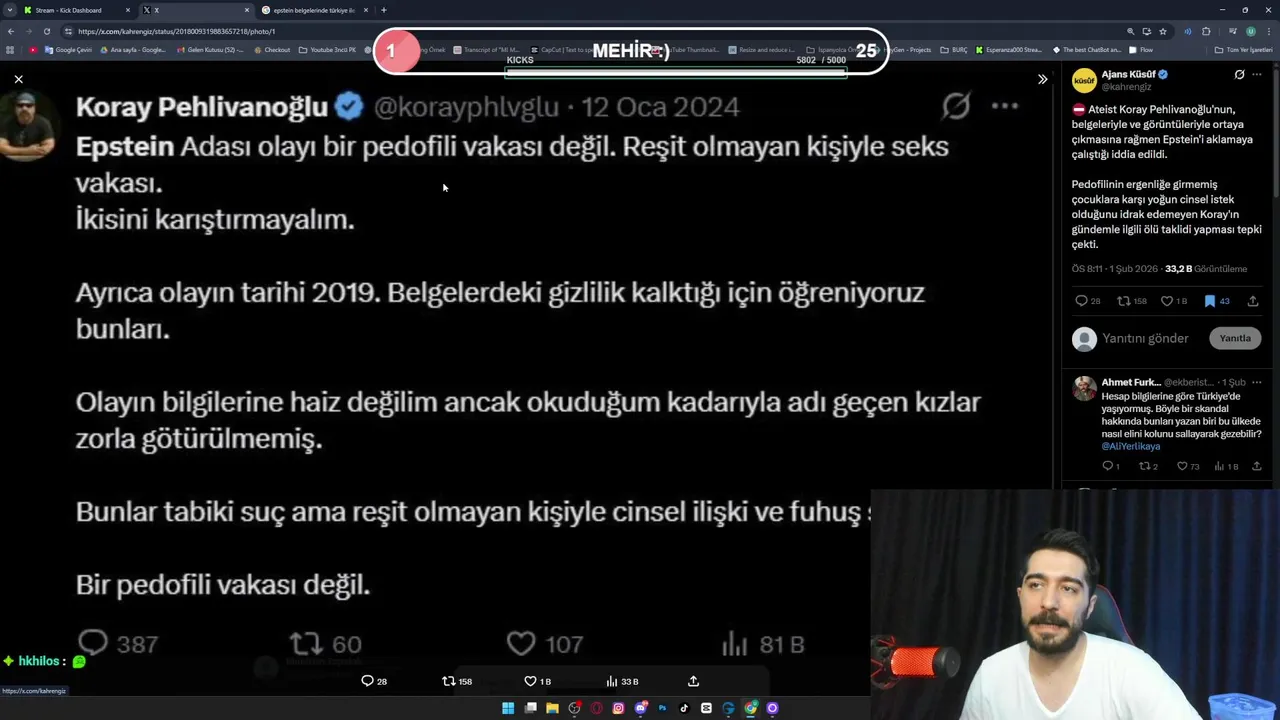The width and height of the screenshot is (1280, 720).
Task: Open Chrome profile avatar
Action: pos(1250,31)
